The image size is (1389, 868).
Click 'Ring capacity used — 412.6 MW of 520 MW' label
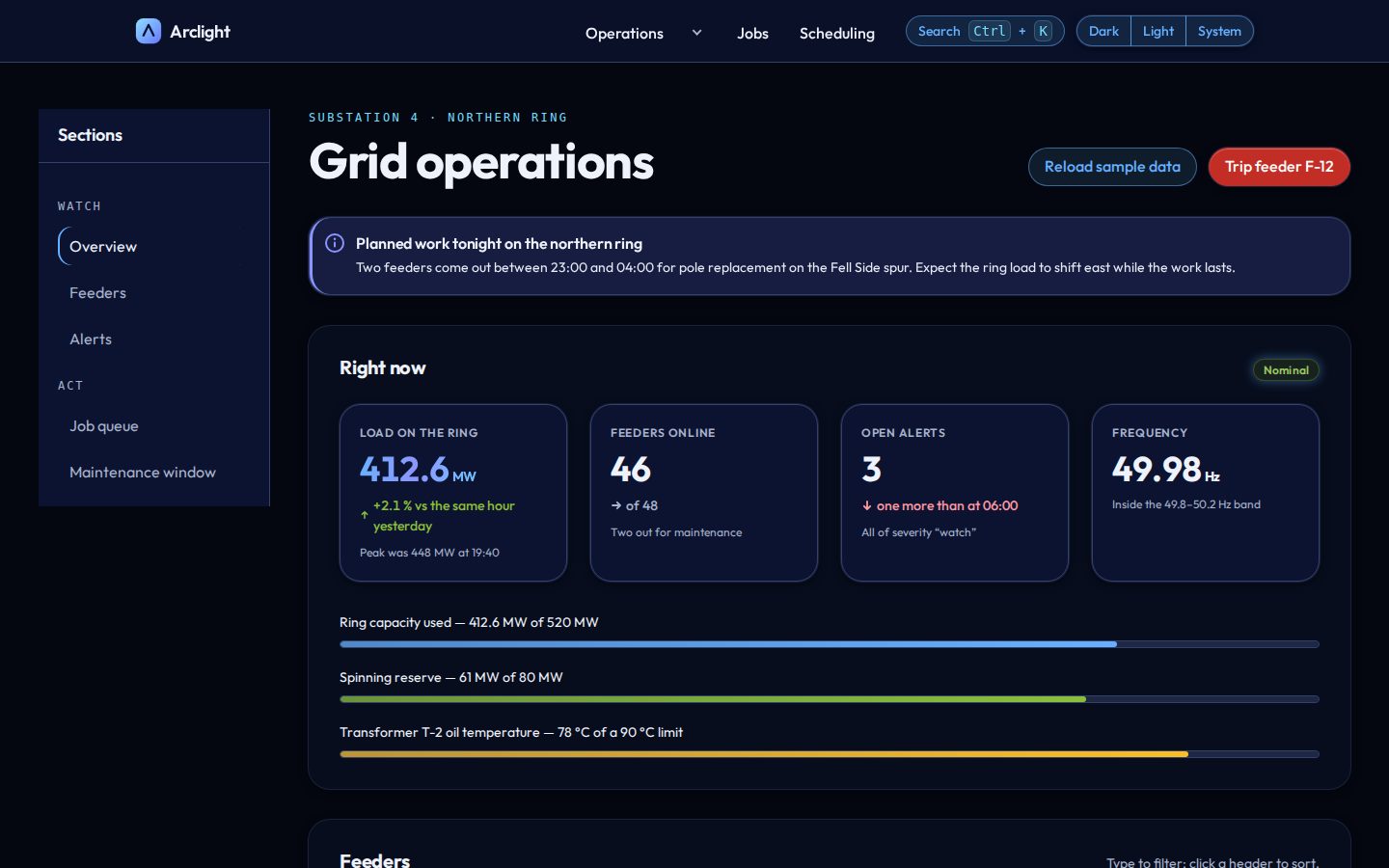[469, 622]
